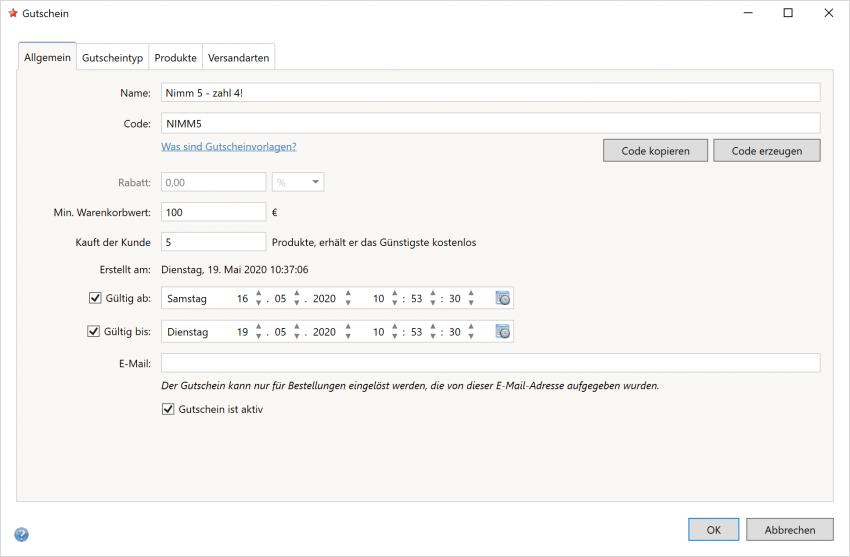Decrease the seconds value in Gültig bis
This screenshot has height=557, width=850.
point(471,337)
